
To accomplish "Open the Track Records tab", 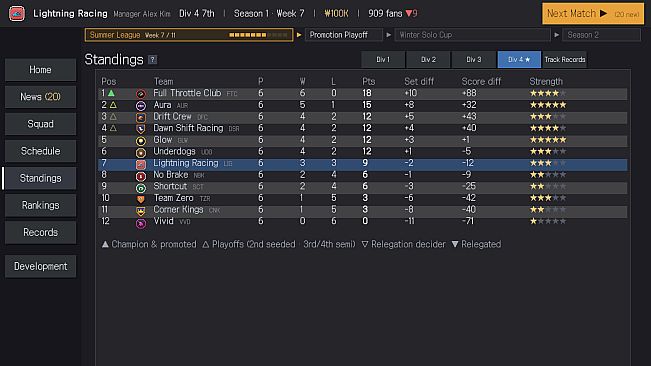I will 565,59.
